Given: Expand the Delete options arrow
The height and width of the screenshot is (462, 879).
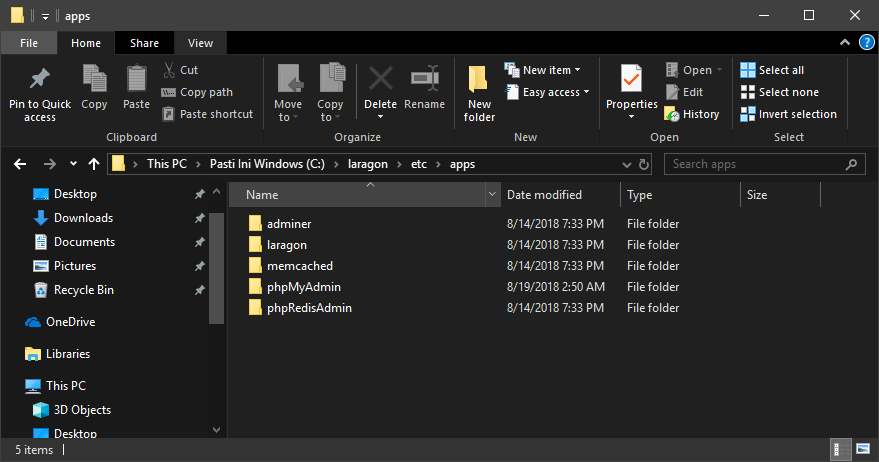Looking at the screenshot, I should click(x=380, y=117).
